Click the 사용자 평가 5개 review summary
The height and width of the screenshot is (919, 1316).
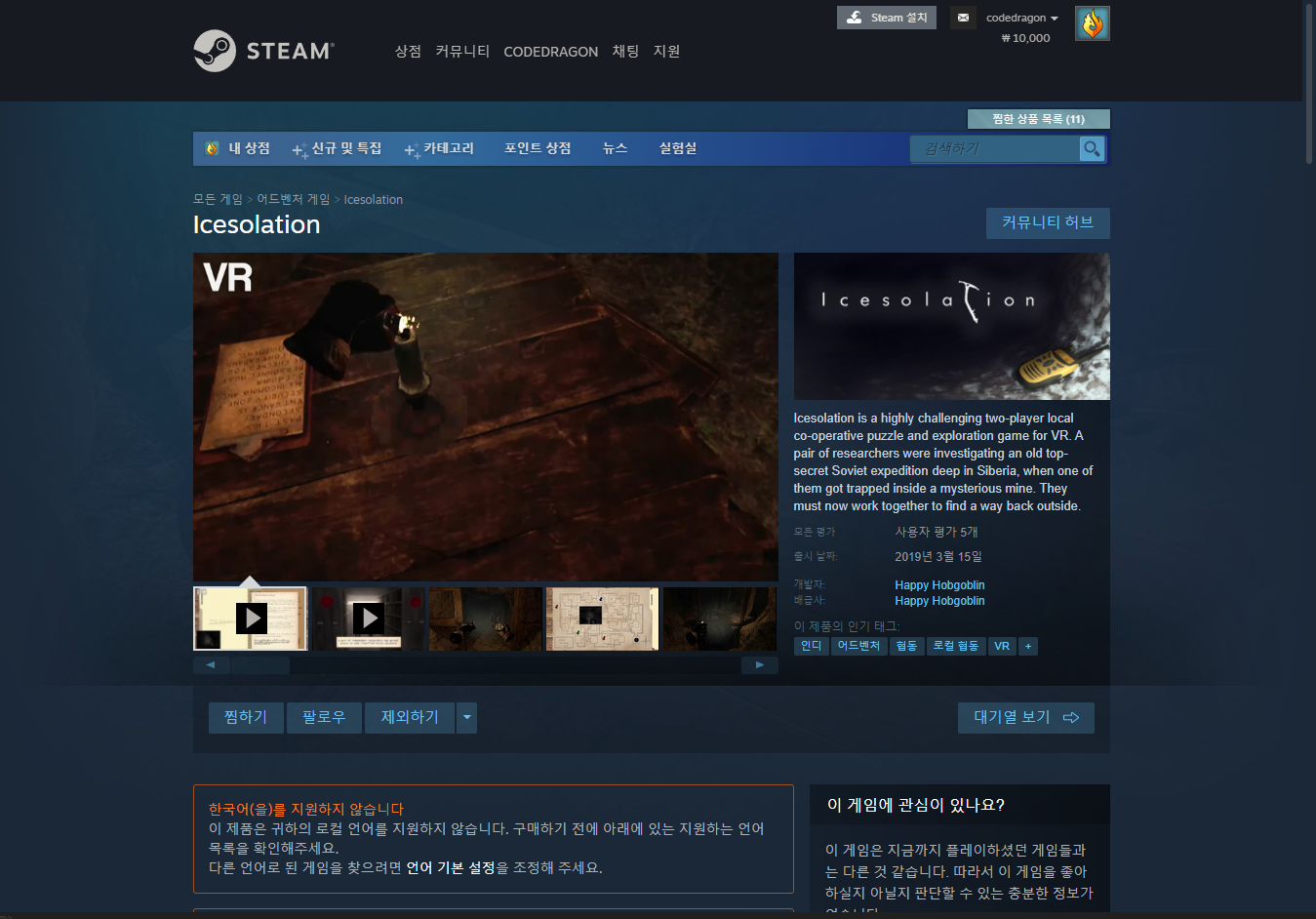[x=937, y=532]
